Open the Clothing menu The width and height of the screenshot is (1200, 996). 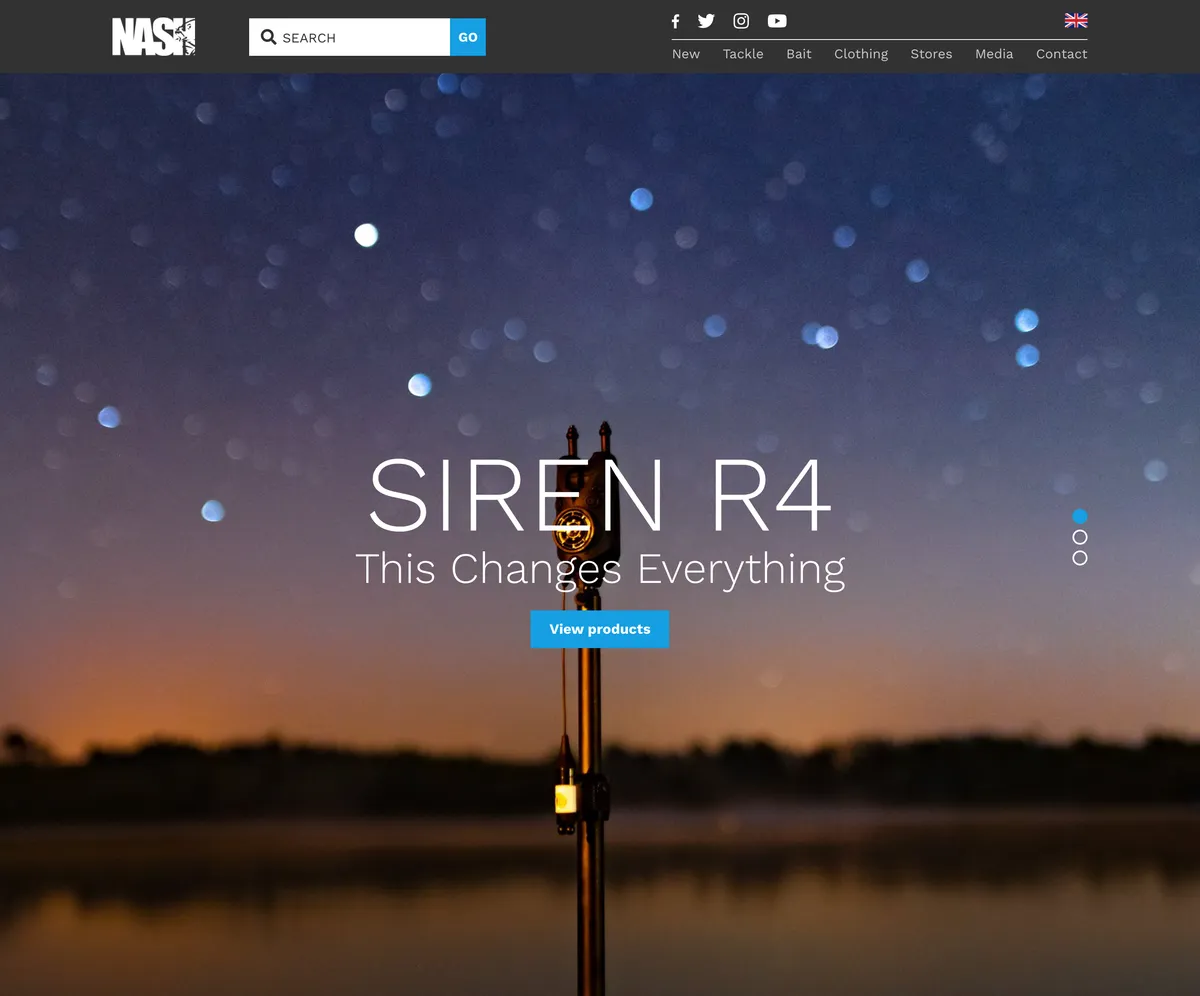pos(861,54)
